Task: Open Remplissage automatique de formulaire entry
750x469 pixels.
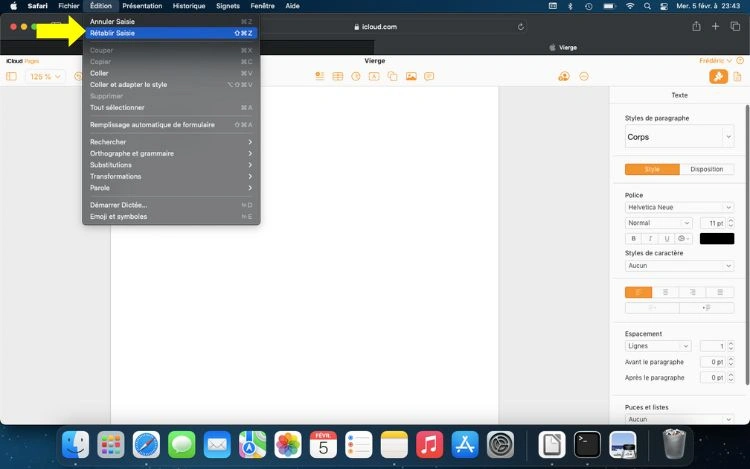Action: (x=171, y=125)
